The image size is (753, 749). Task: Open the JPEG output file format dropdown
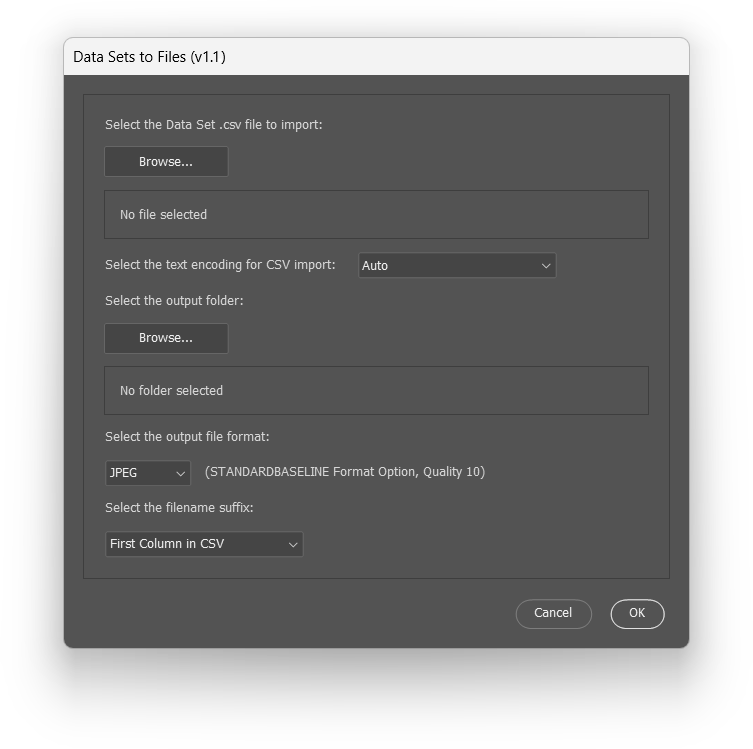pyautogui.click(x=147, y=473)
